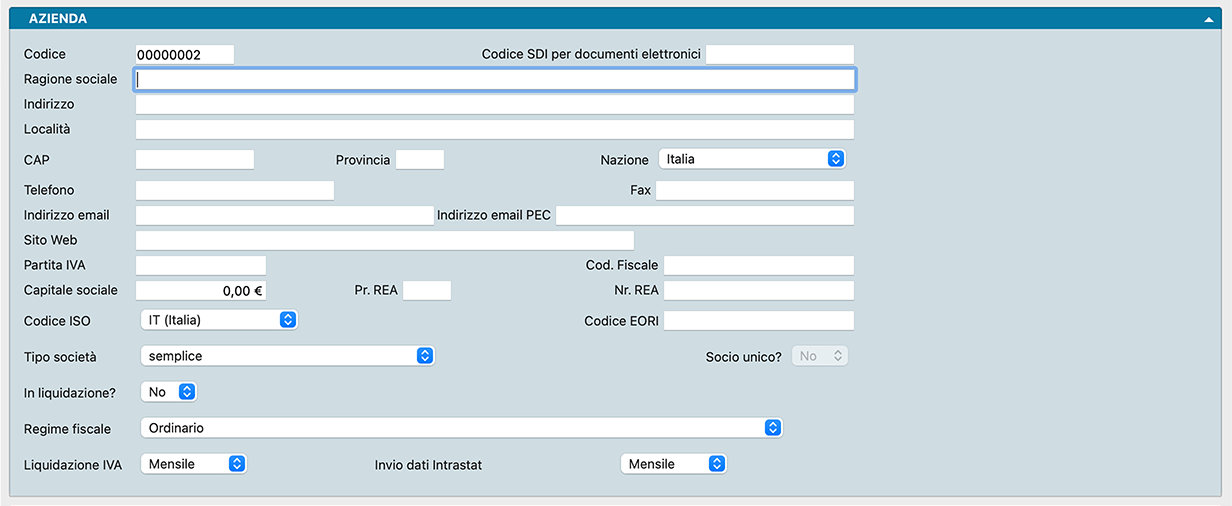
Task: Open the In liquidazione? selector
Action: 169,392
